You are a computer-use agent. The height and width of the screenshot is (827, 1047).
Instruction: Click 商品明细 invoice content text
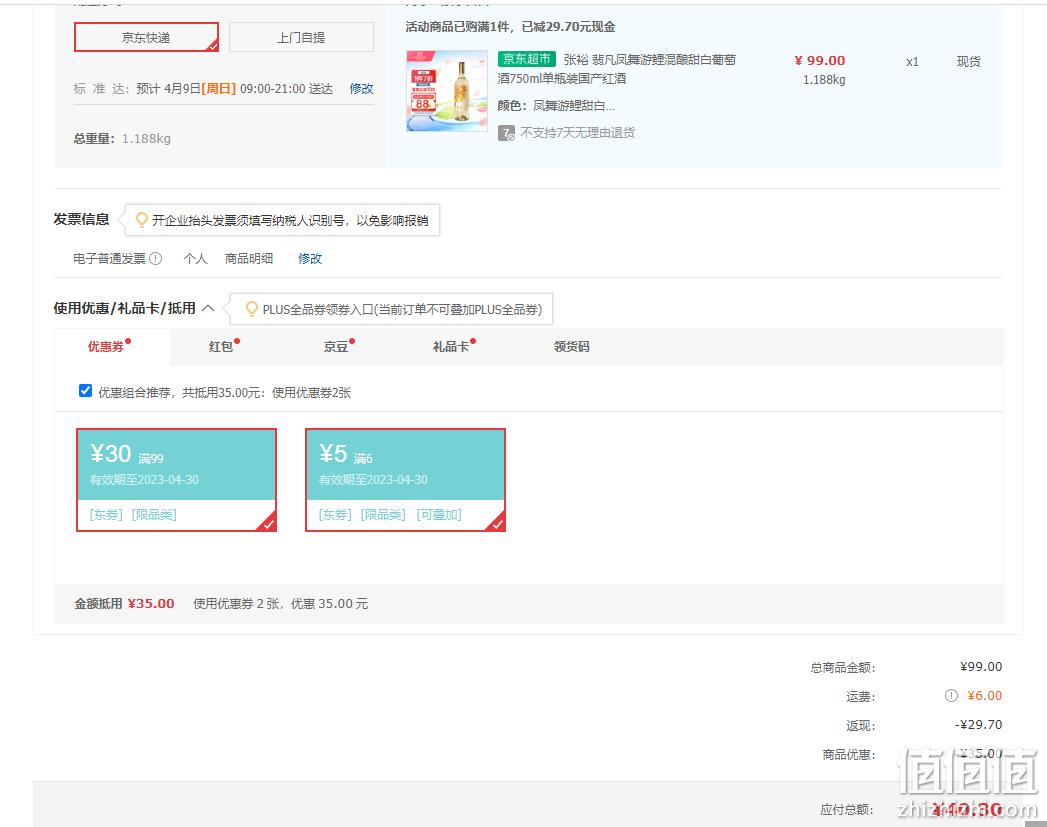[249, 259]
